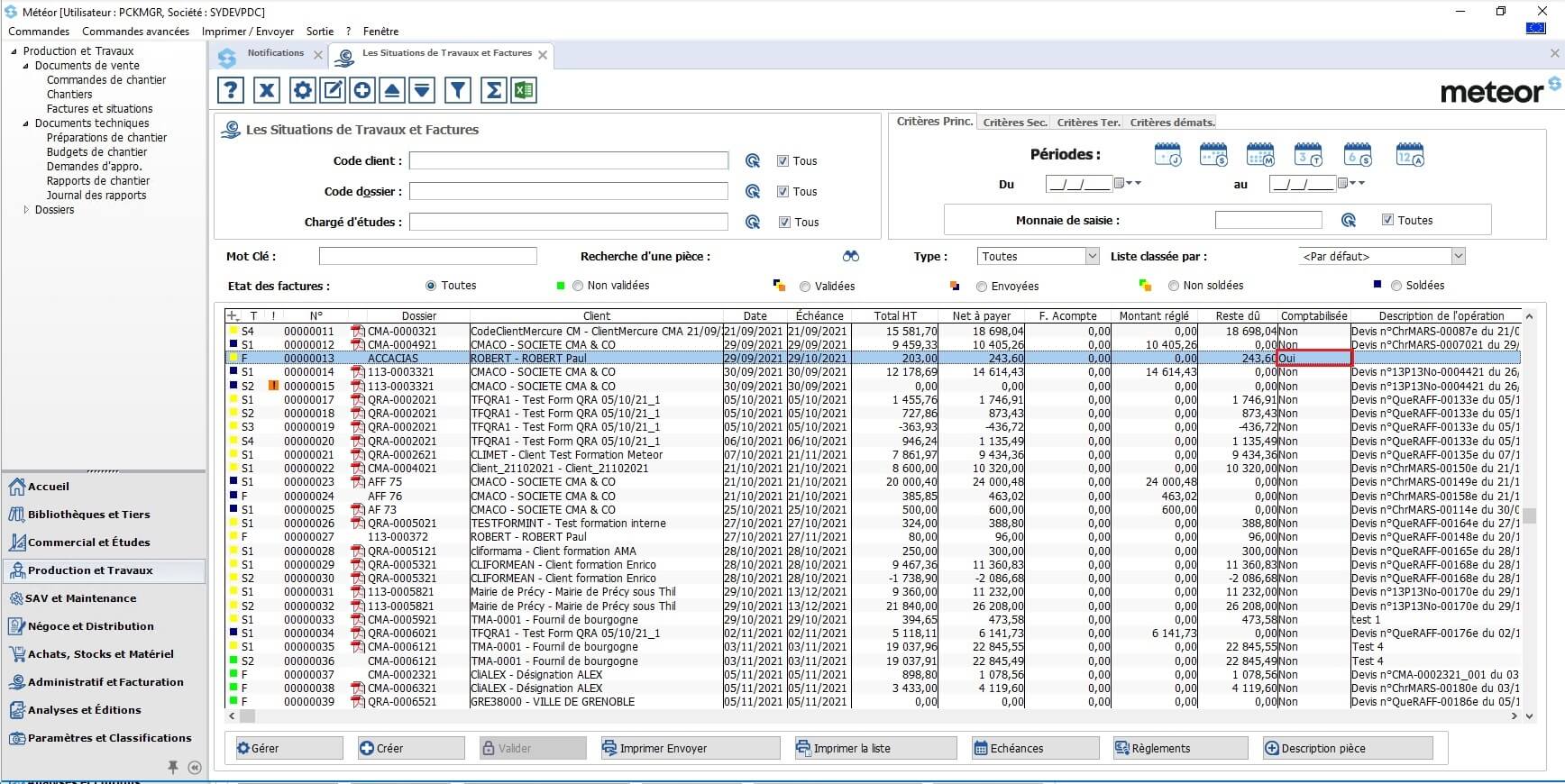1565x784 pixels.
Task: Open the Type dropdown showing Toutes
Action: pyautogui.click(x=1092, y=257)
